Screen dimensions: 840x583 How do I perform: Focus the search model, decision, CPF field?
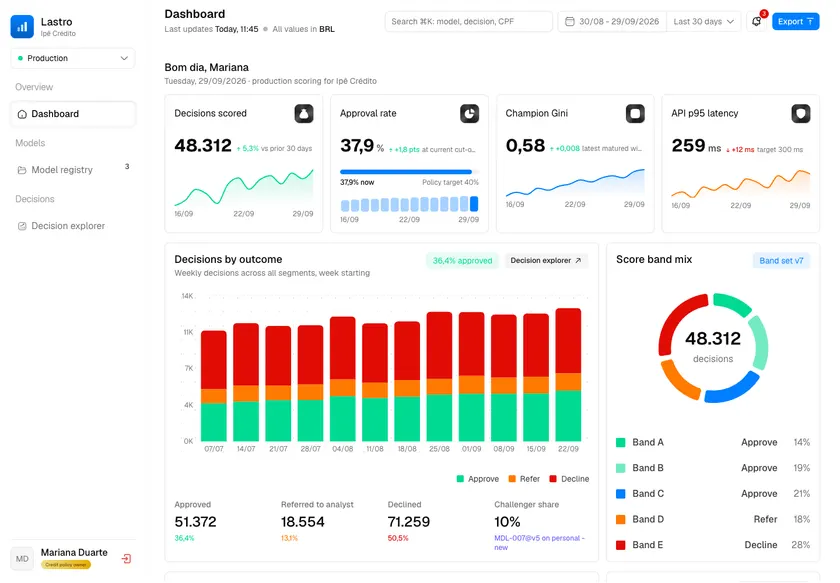tap(469, 21)
